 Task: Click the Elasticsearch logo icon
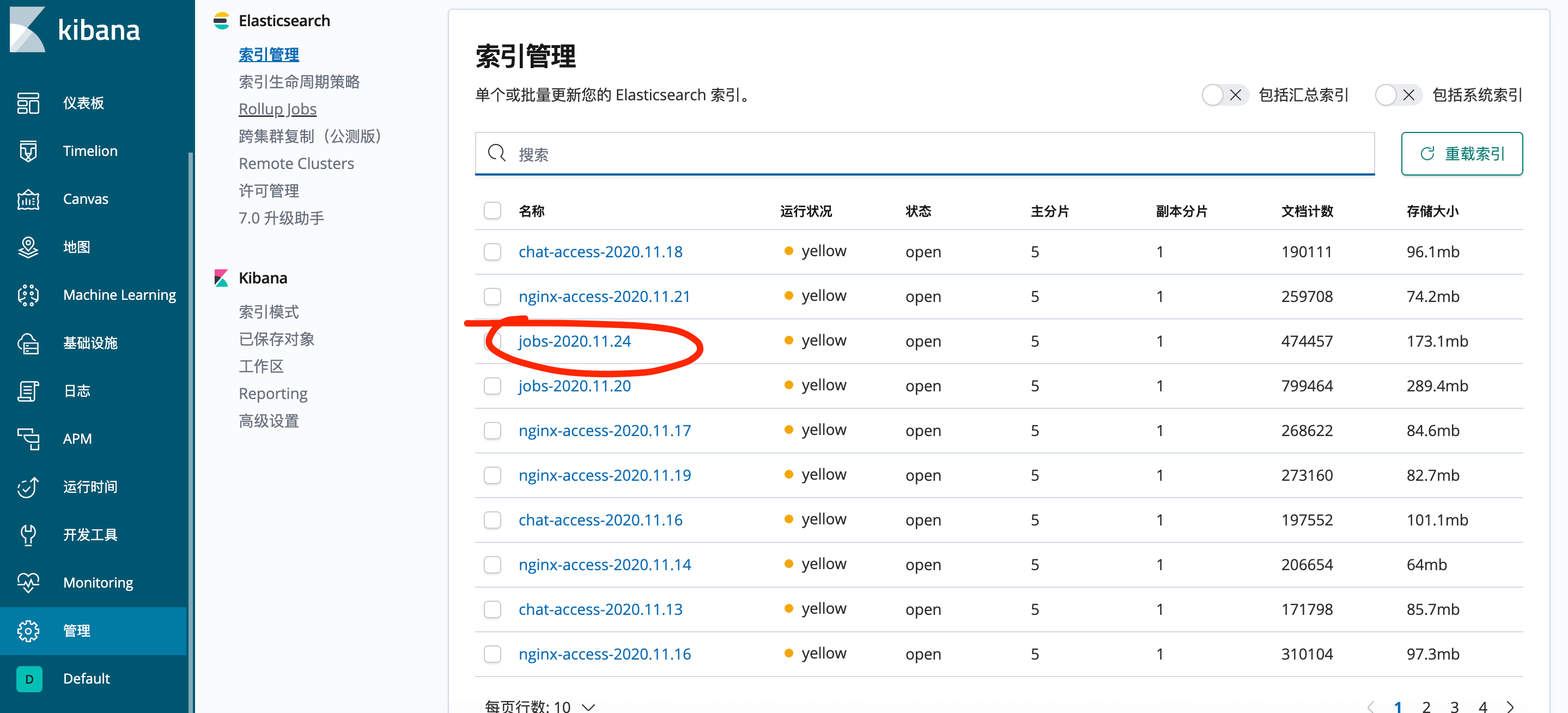(221, 21)
